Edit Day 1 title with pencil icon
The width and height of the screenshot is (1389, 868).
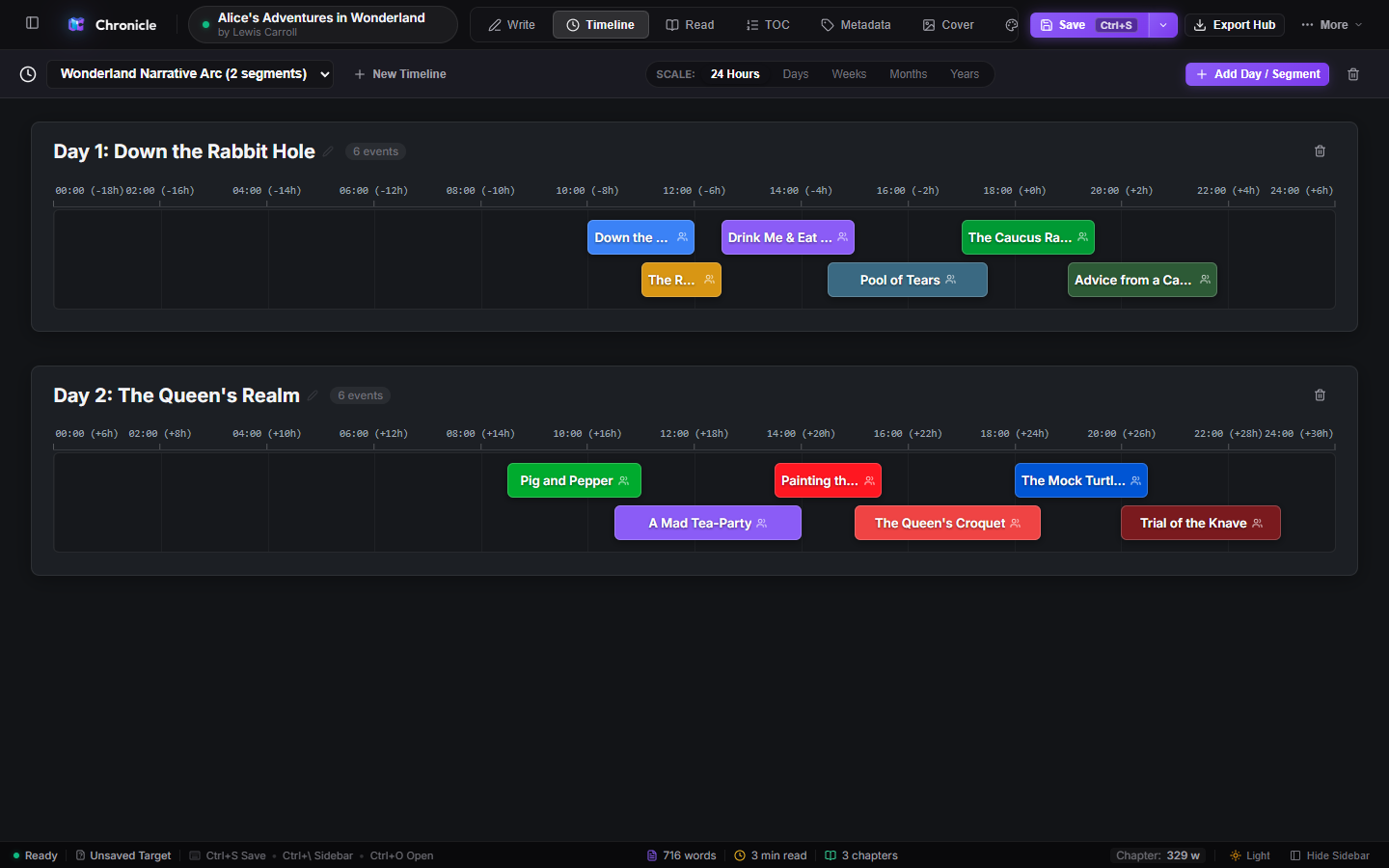tap(328, 151)
